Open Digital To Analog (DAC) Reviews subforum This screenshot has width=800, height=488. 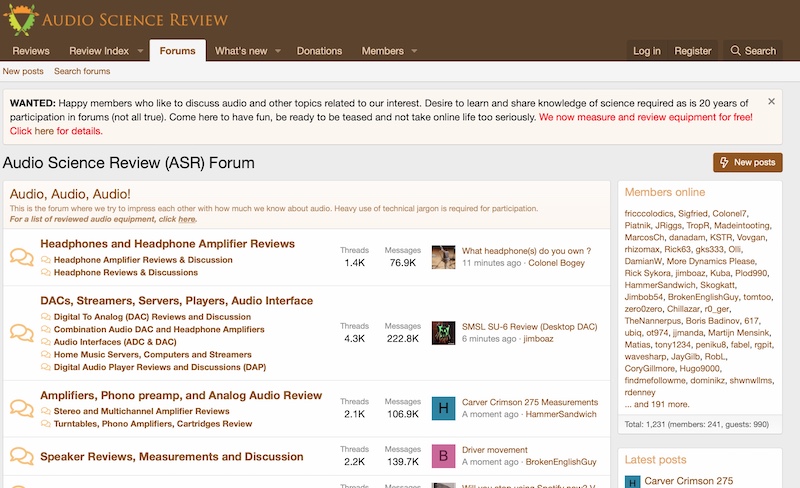[x=152, y=317]
